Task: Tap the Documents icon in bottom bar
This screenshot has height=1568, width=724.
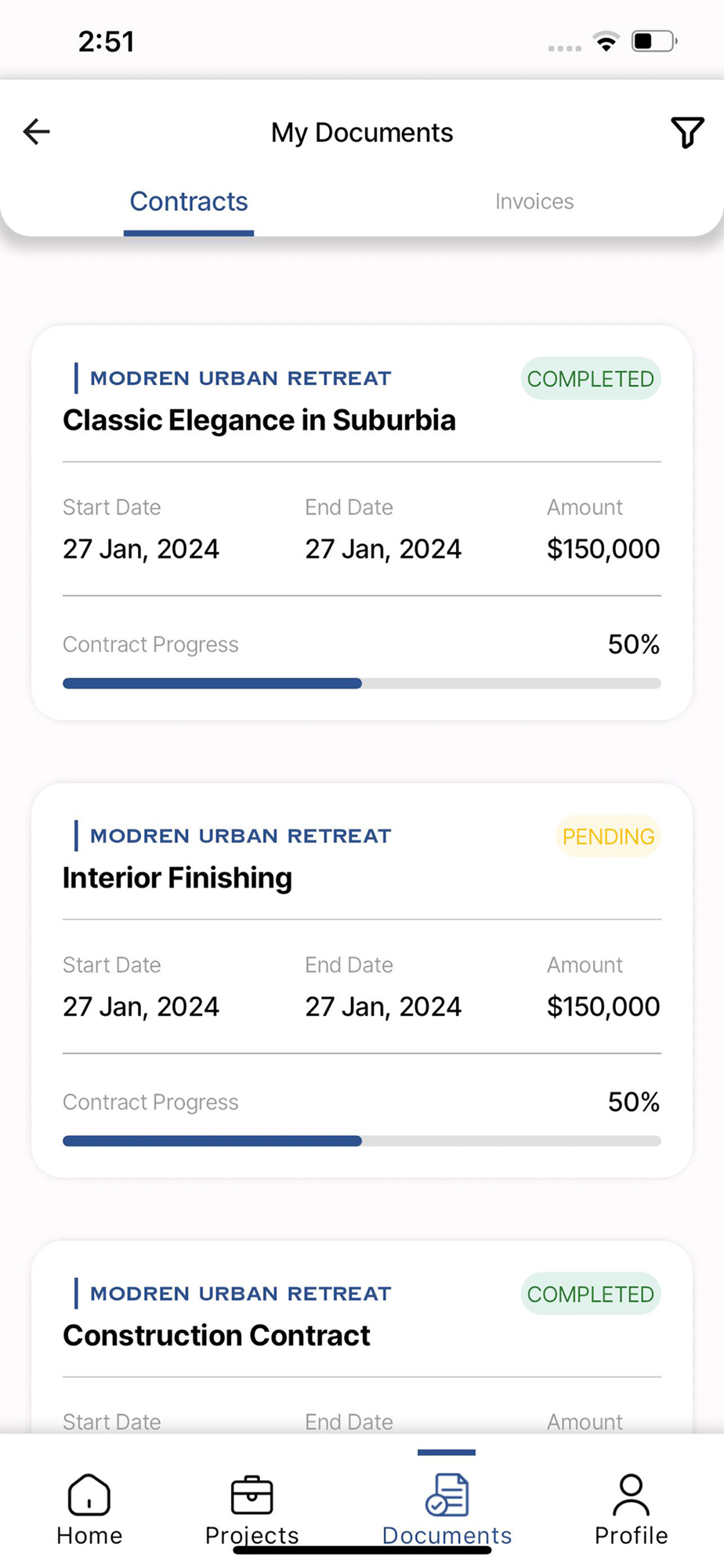Action: pos(447,1495)
